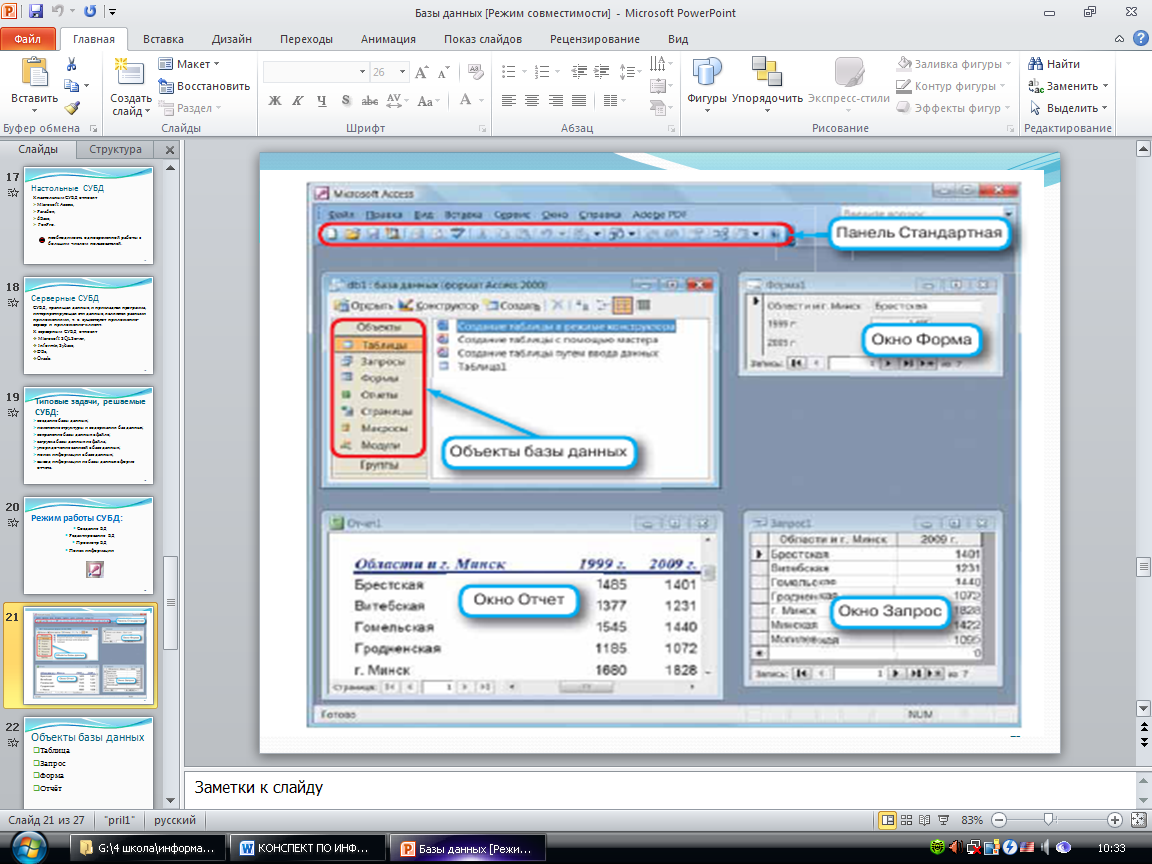Viewport: 1152px width, 864px height.
Task: Click the zoom slider handle in the status bar
Action: (1049, 820)
